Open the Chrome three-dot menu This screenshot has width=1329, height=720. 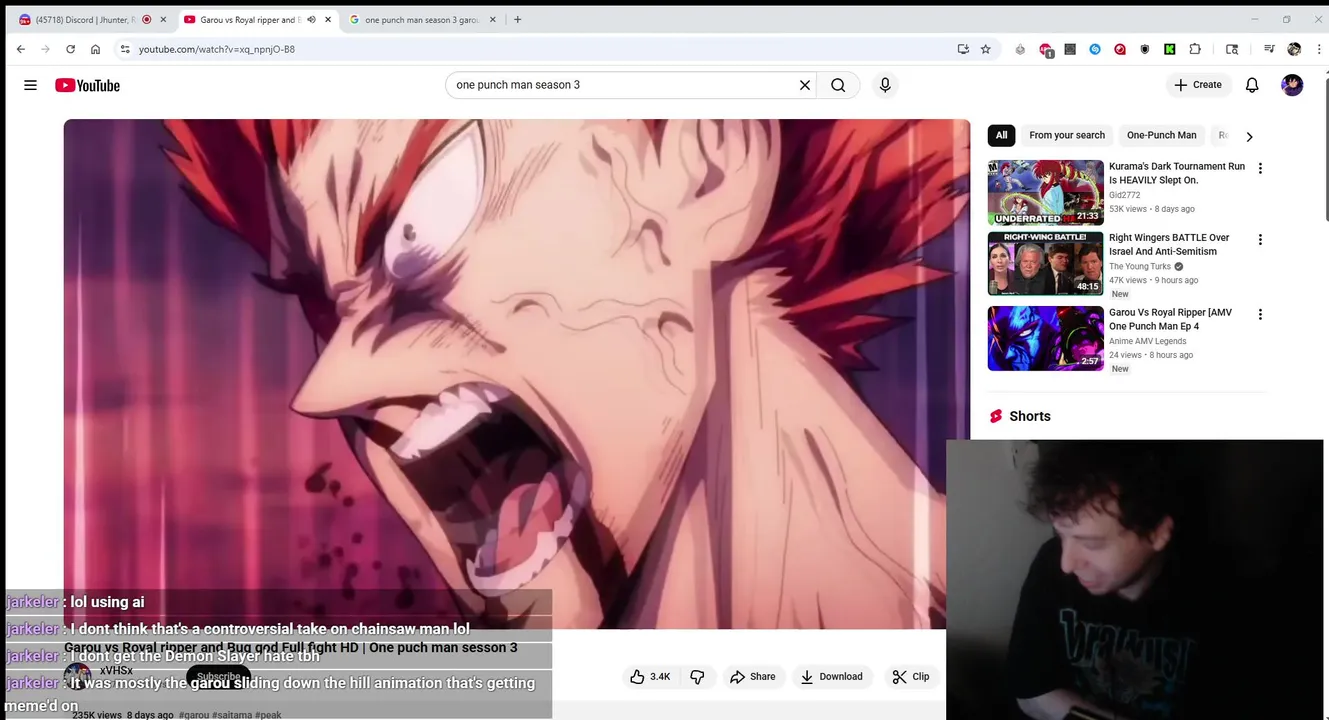[1319, 49]
